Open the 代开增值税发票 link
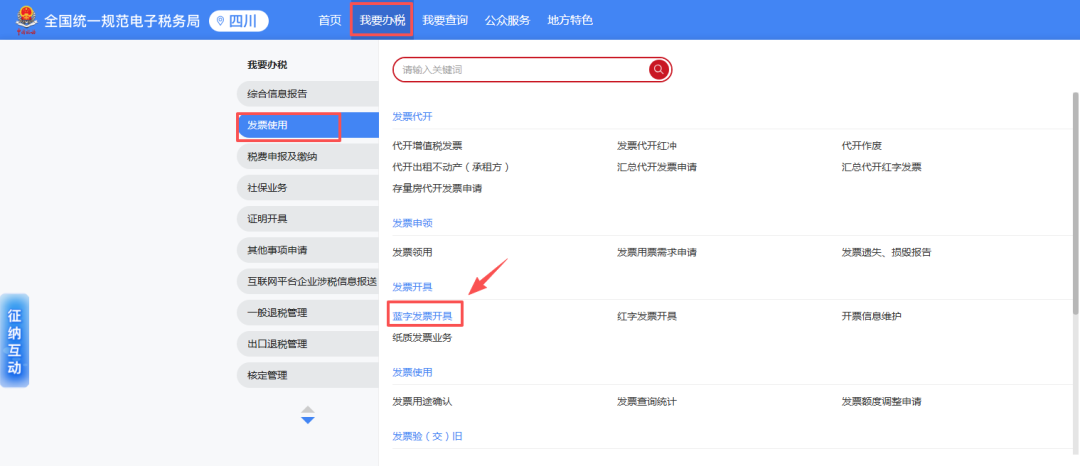Image resolution: width=1080 pixels, height=466 pixels. [x=427, y=146]
